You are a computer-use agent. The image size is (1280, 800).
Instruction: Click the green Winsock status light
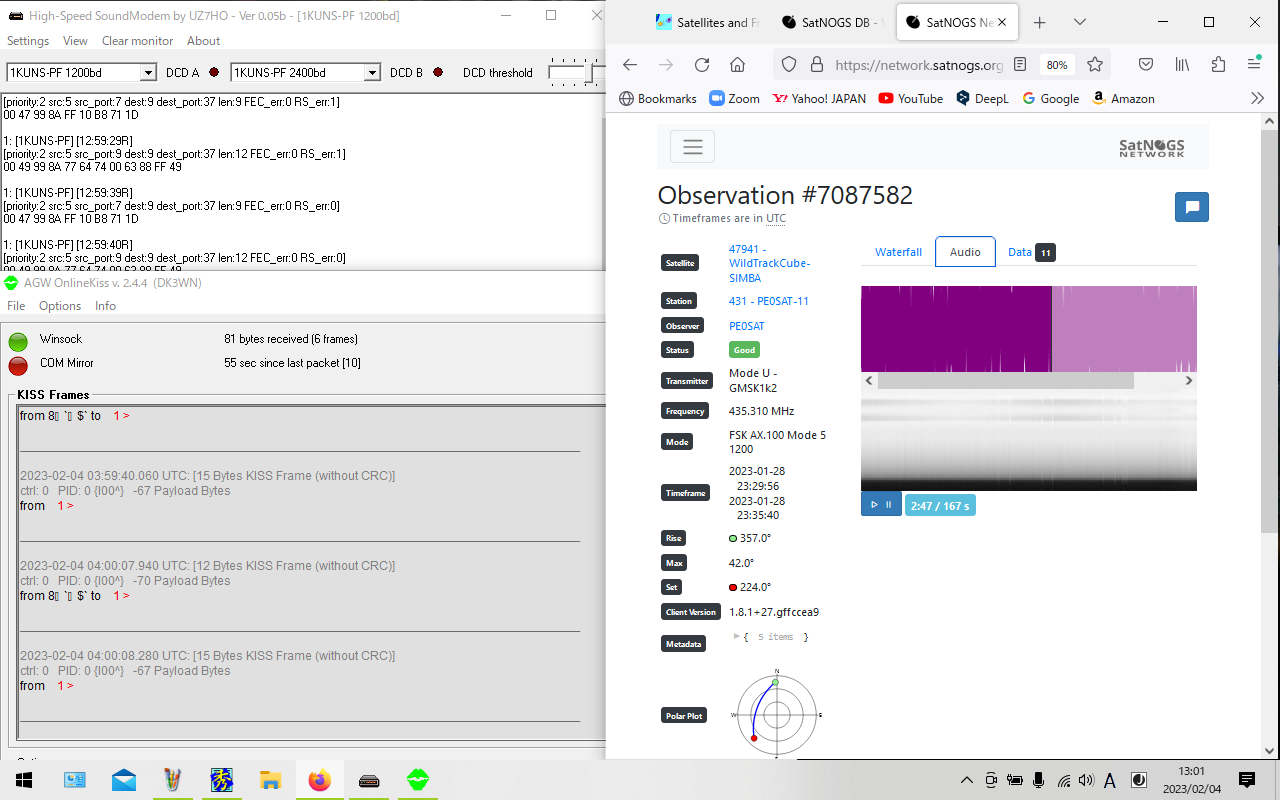coord(18,341)
